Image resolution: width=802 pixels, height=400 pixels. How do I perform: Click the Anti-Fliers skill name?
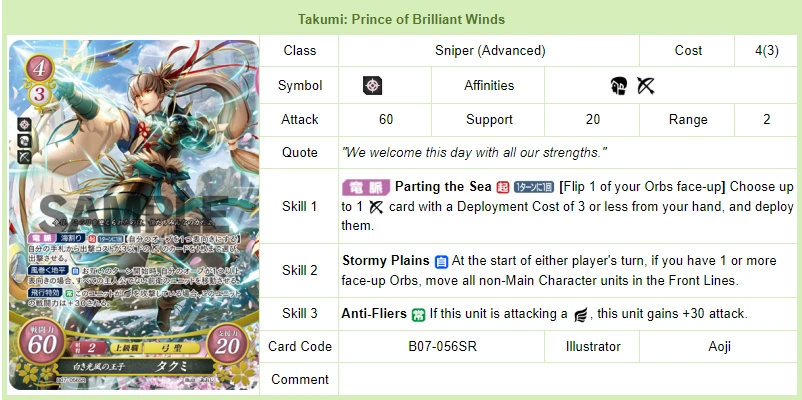(x=372, y=313)
